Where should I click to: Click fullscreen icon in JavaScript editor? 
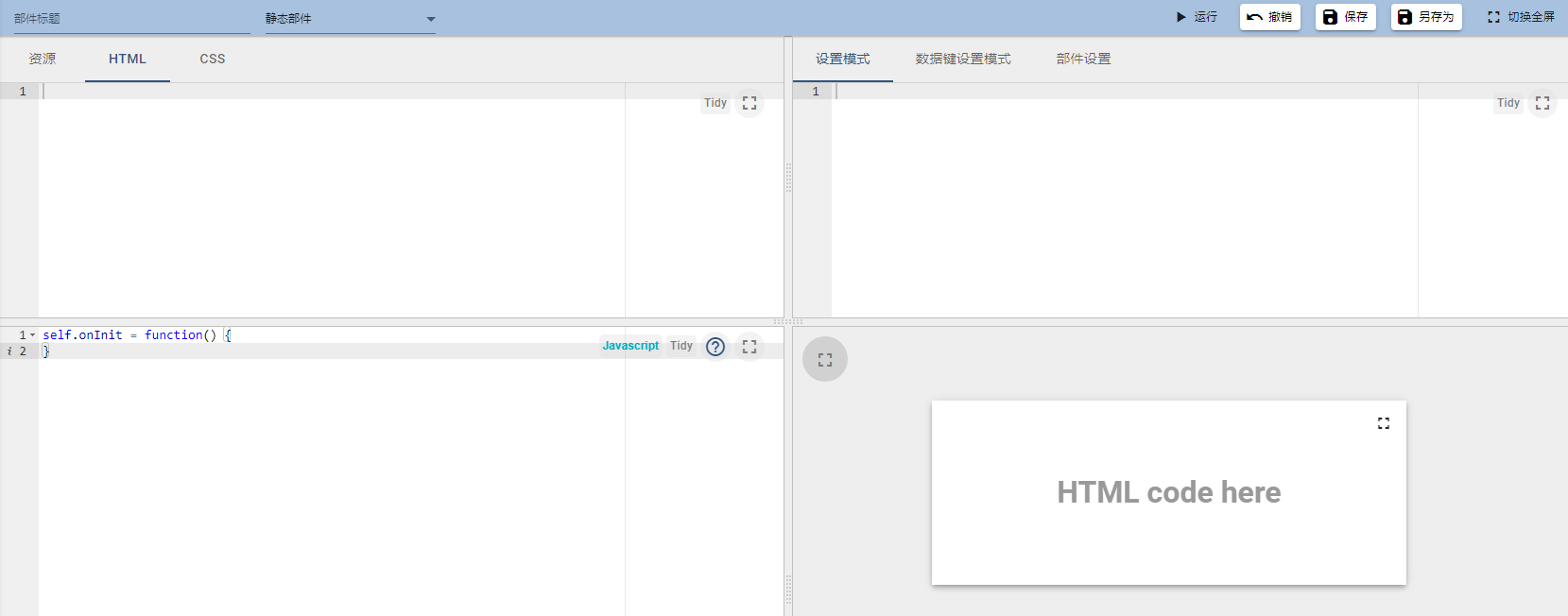750,347
